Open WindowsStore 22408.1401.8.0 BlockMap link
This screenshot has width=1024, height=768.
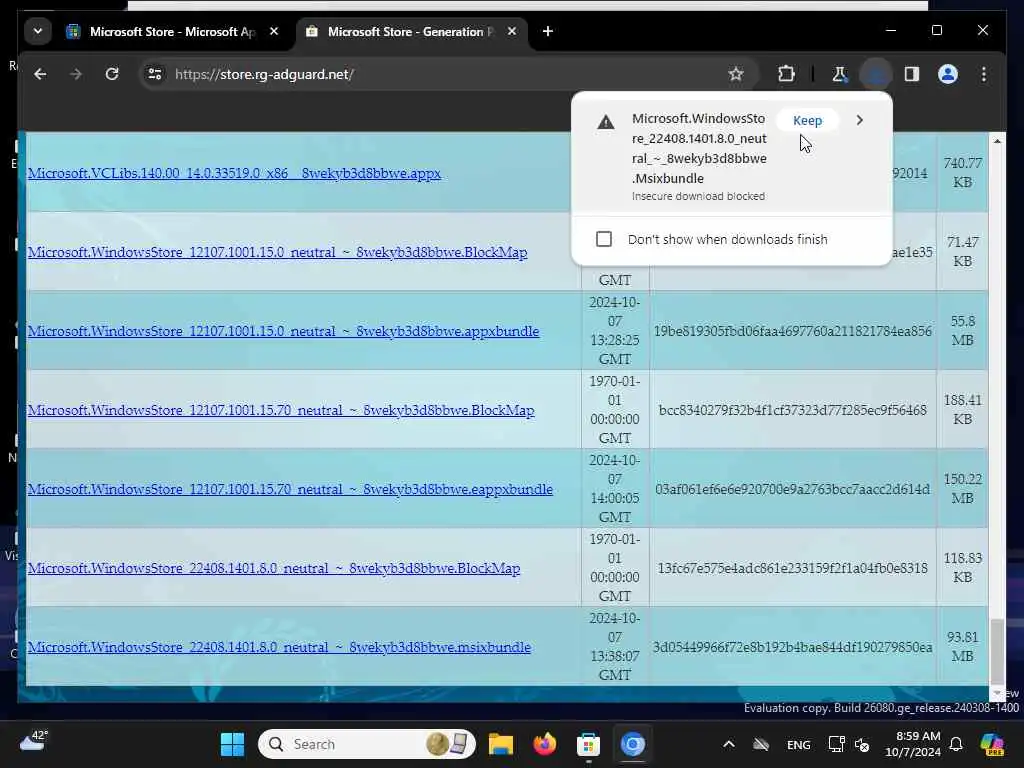click(x=274, y=568)
